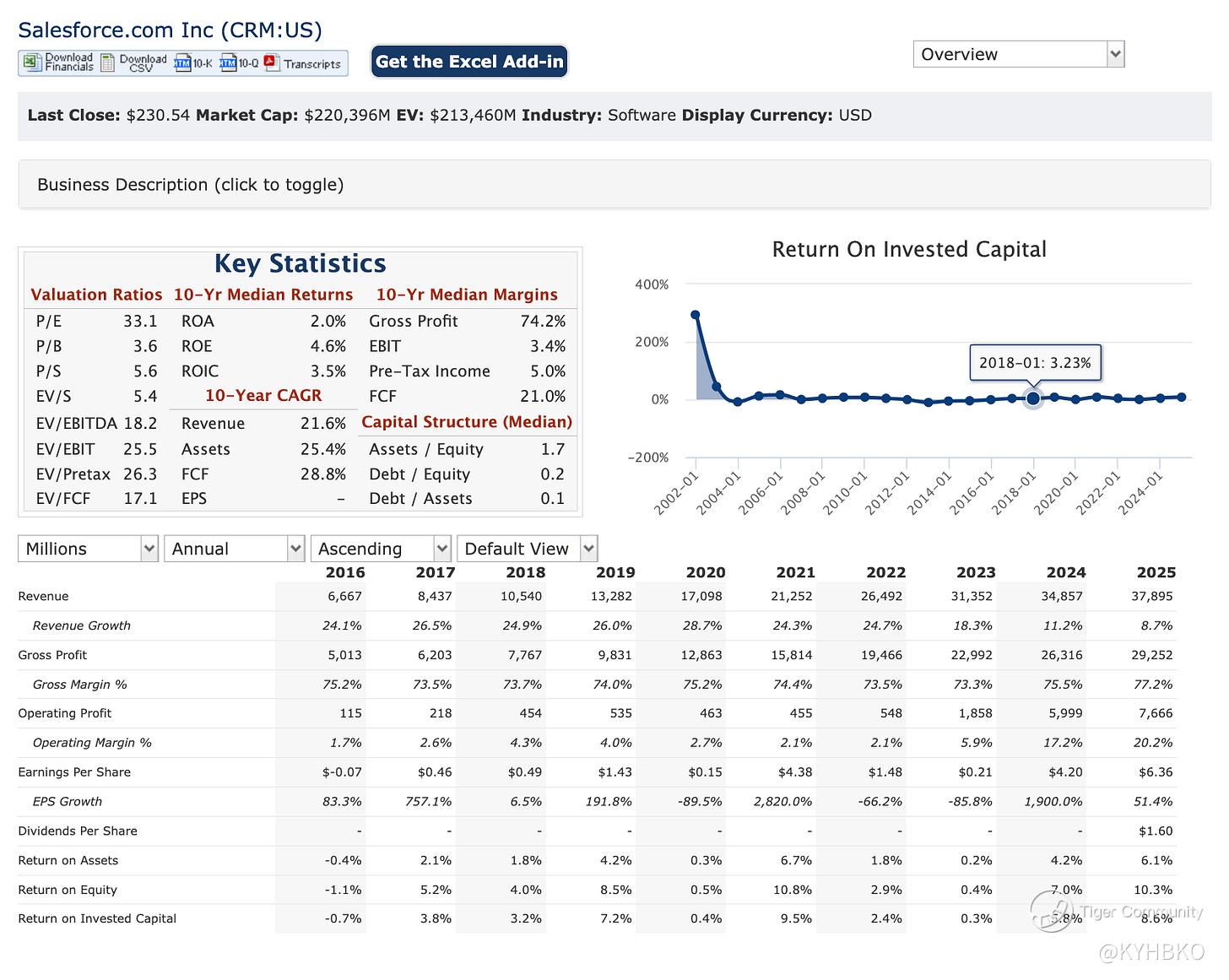This screenshot has width=1229, height=980.
Task: Click the Revenue row label
Action: (43, 596)
